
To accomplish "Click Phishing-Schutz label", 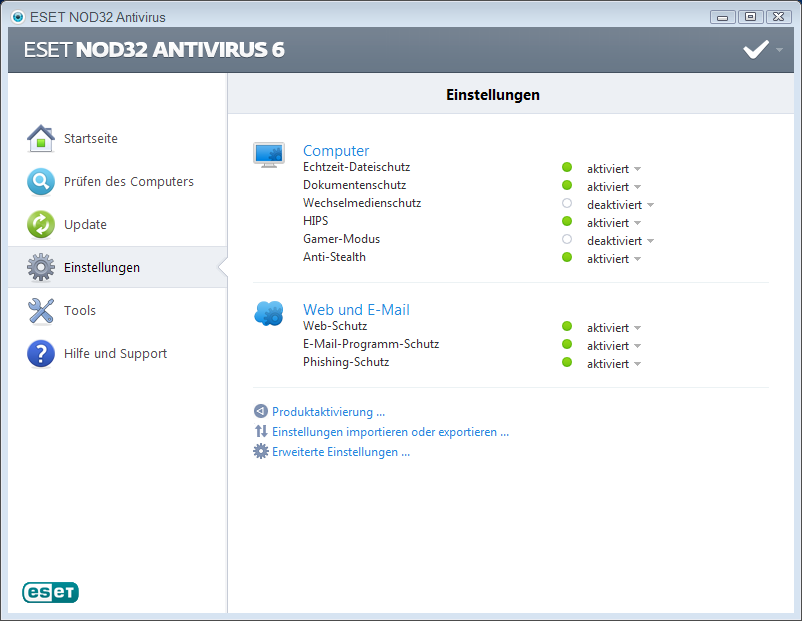I will [x=346, y=362].
